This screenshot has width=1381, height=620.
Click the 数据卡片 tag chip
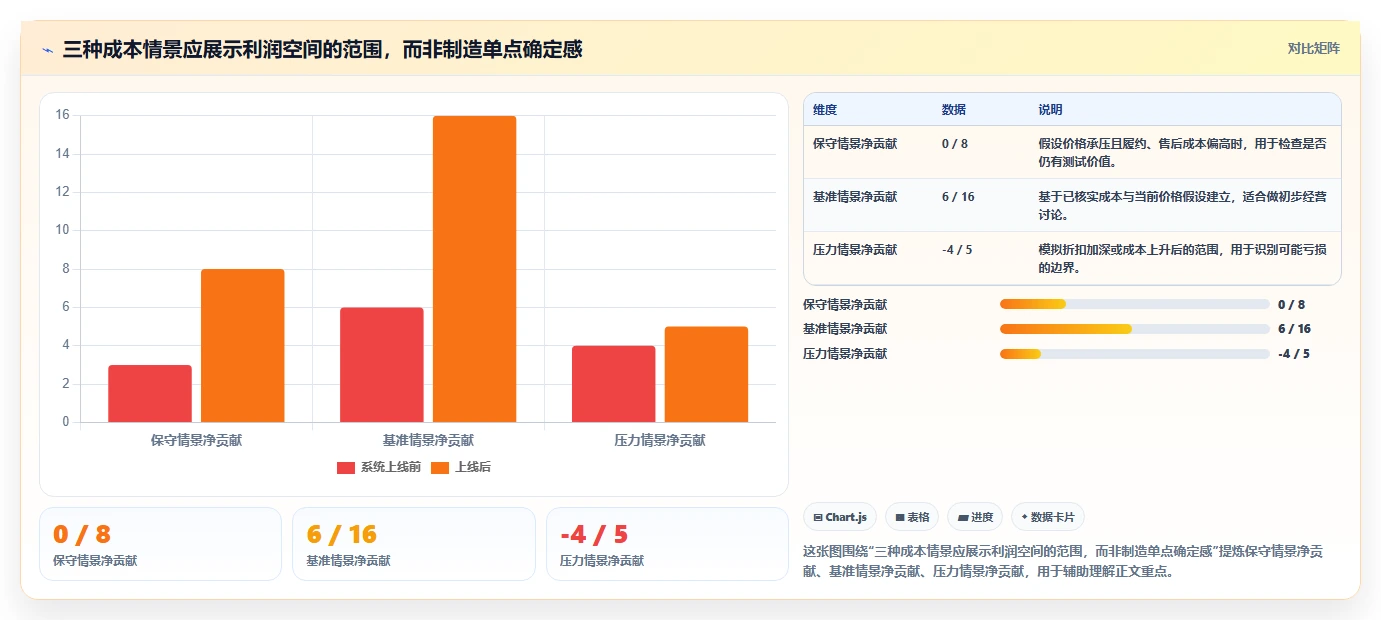coord(1048,517)
